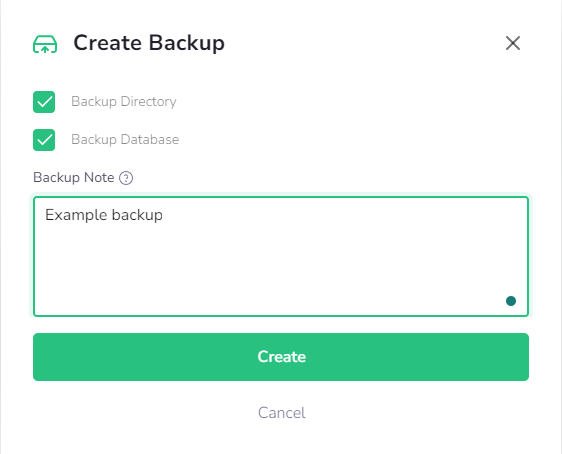This screenshot has height=454, width=562.
Task: Focus the Backup Note text area
Action: pyautogui.click(x=281, y=257)
